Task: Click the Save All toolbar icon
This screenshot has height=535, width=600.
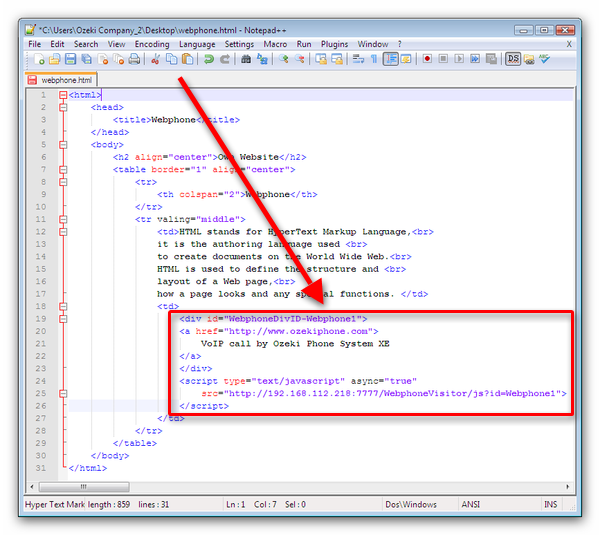Action: pyautogui.click(x=87, y=59)
